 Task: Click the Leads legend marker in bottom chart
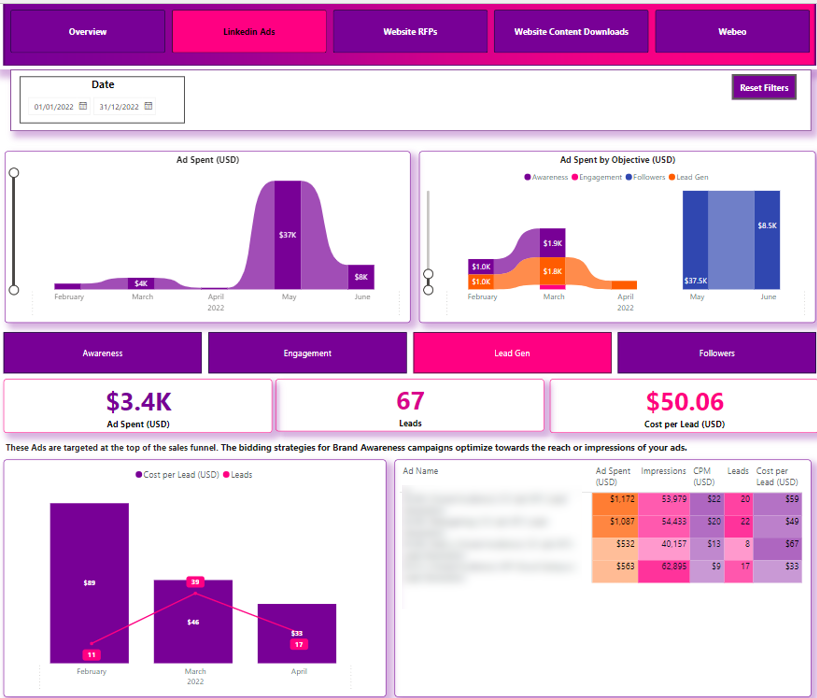click(x=226, y=475)
